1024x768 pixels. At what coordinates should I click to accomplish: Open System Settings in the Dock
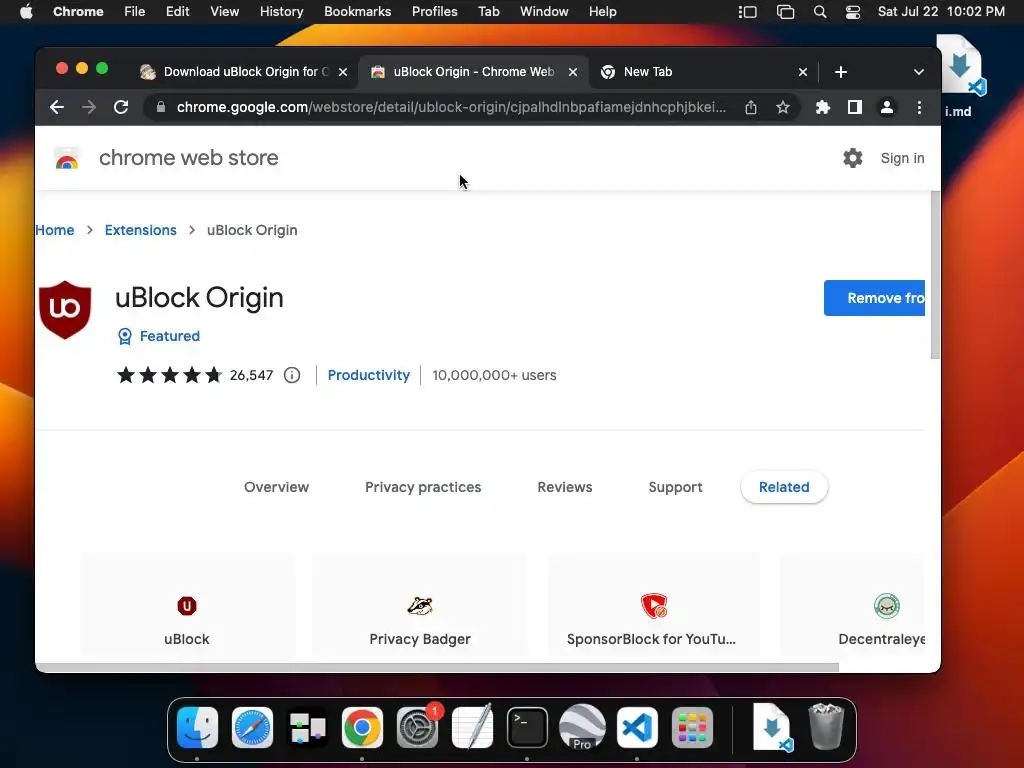coord(417,728)
